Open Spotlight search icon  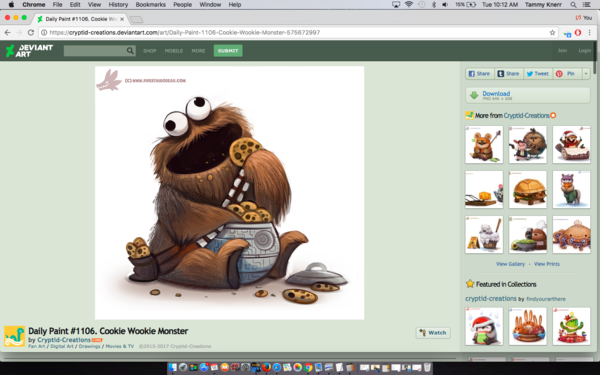tap(573, 5)
